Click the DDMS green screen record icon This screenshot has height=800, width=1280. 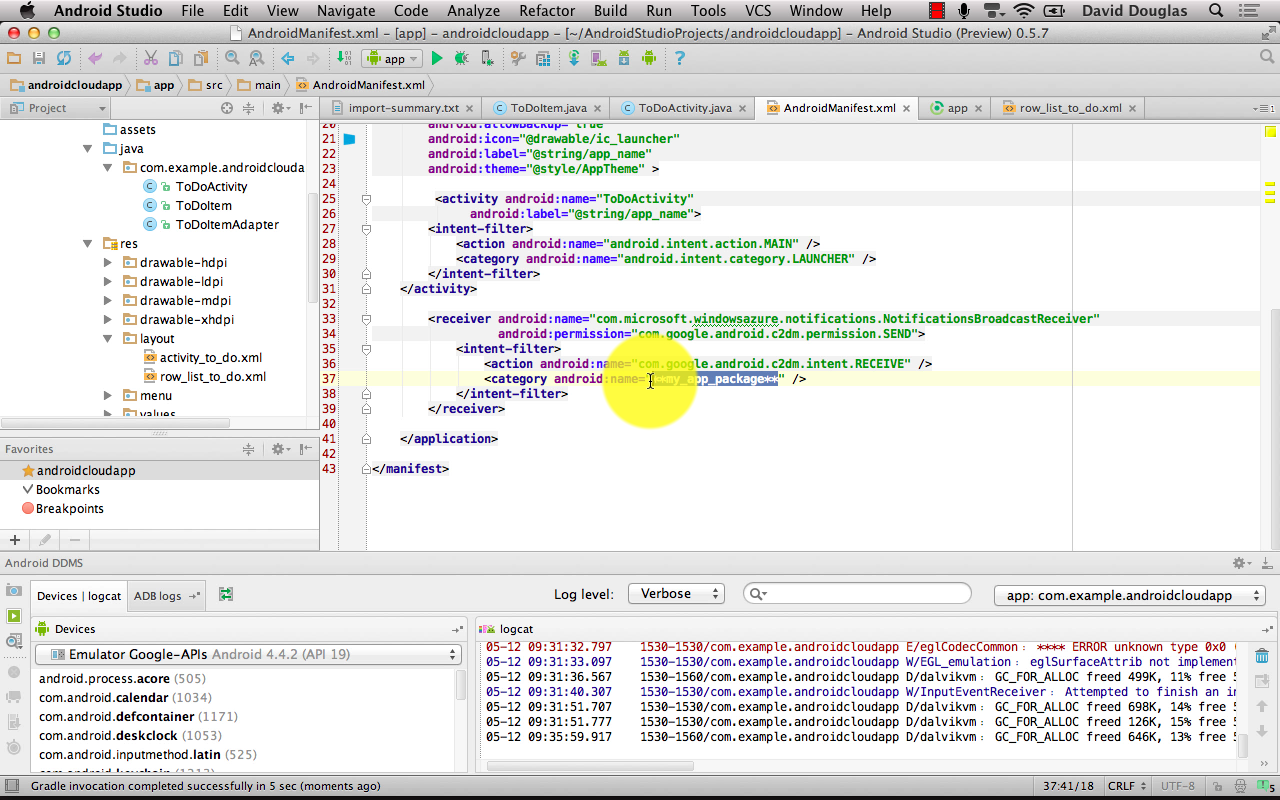pyautogui.click(x=14, y=616)
